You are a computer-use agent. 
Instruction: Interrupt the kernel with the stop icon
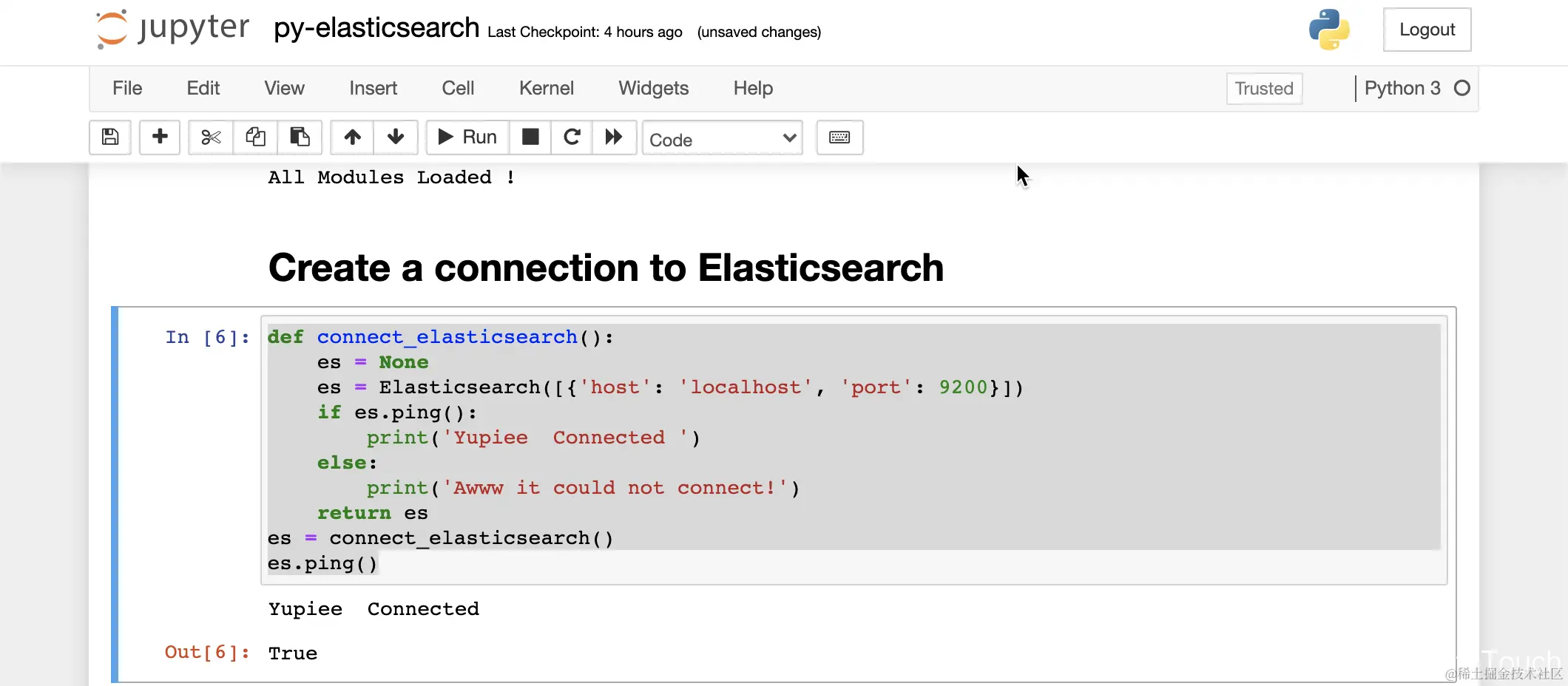point(530,137)
